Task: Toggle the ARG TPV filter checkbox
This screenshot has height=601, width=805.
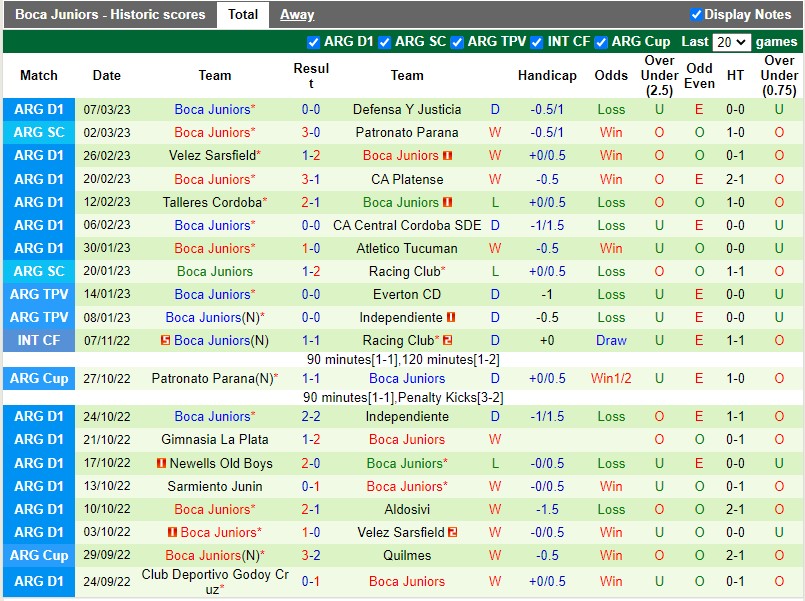Action: (457, 42)
